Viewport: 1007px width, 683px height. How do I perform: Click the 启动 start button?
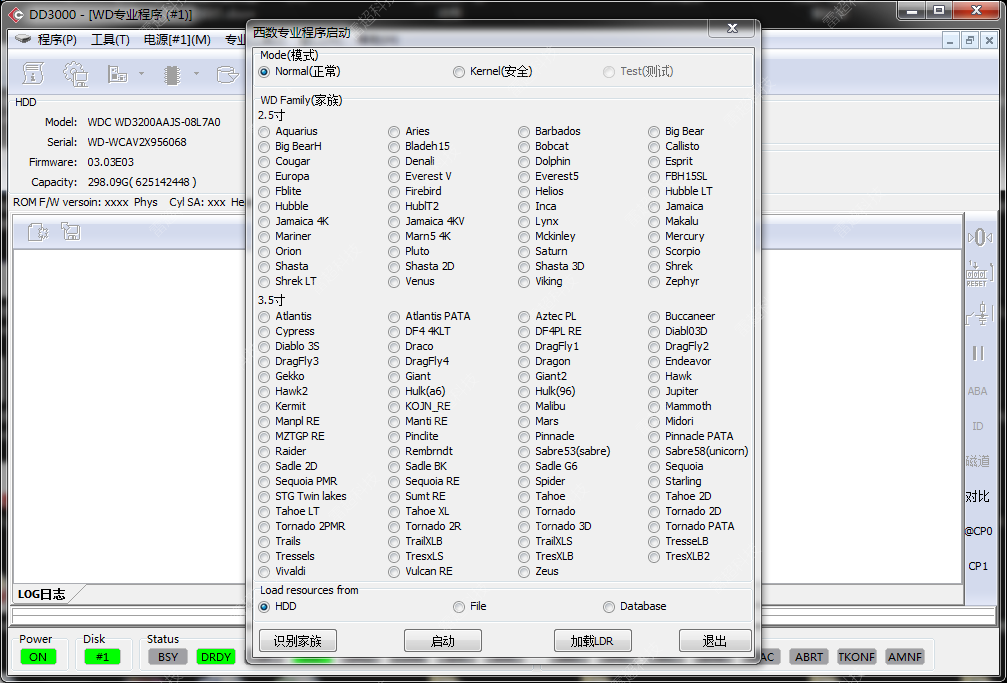[442, 641]
